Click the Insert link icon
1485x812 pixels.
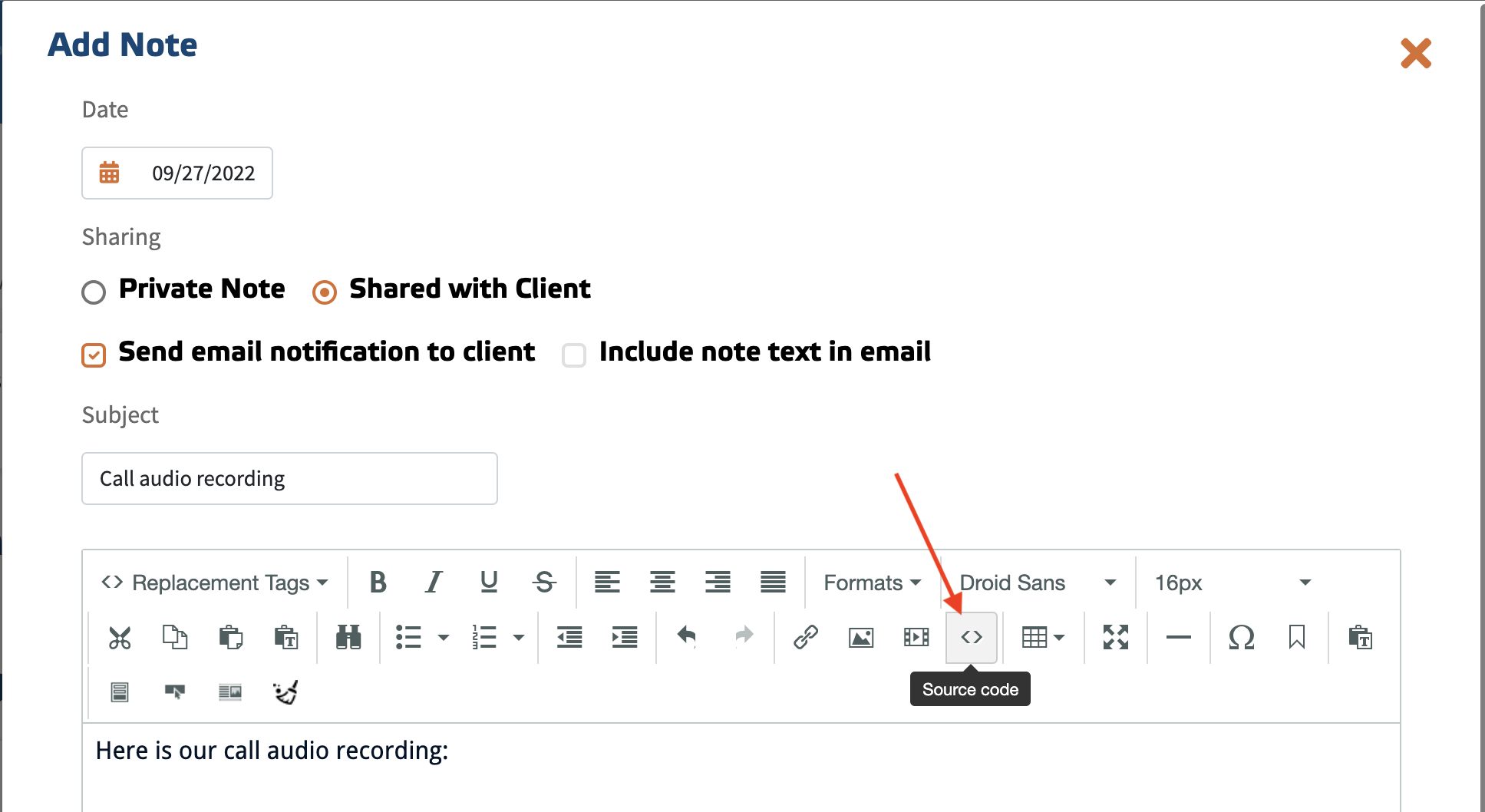pos(806,637)
